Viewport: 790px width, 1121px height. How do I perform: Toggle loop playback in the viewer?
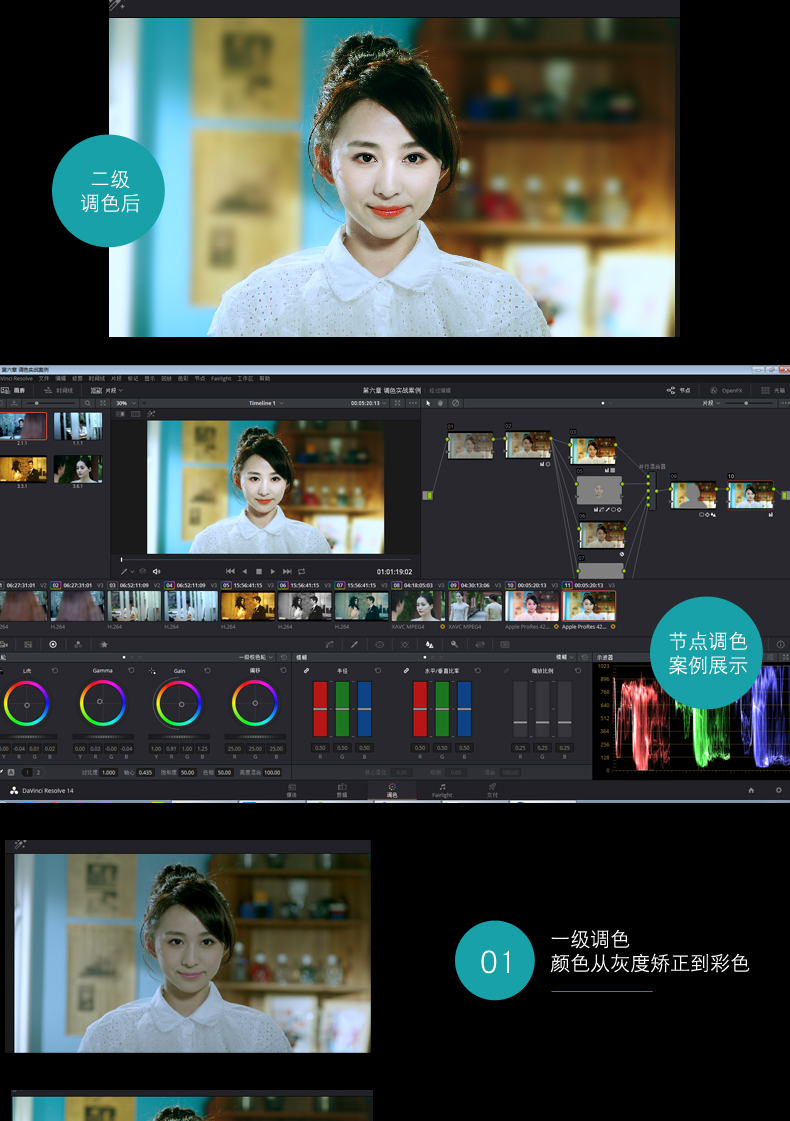(x=302, y=571)
